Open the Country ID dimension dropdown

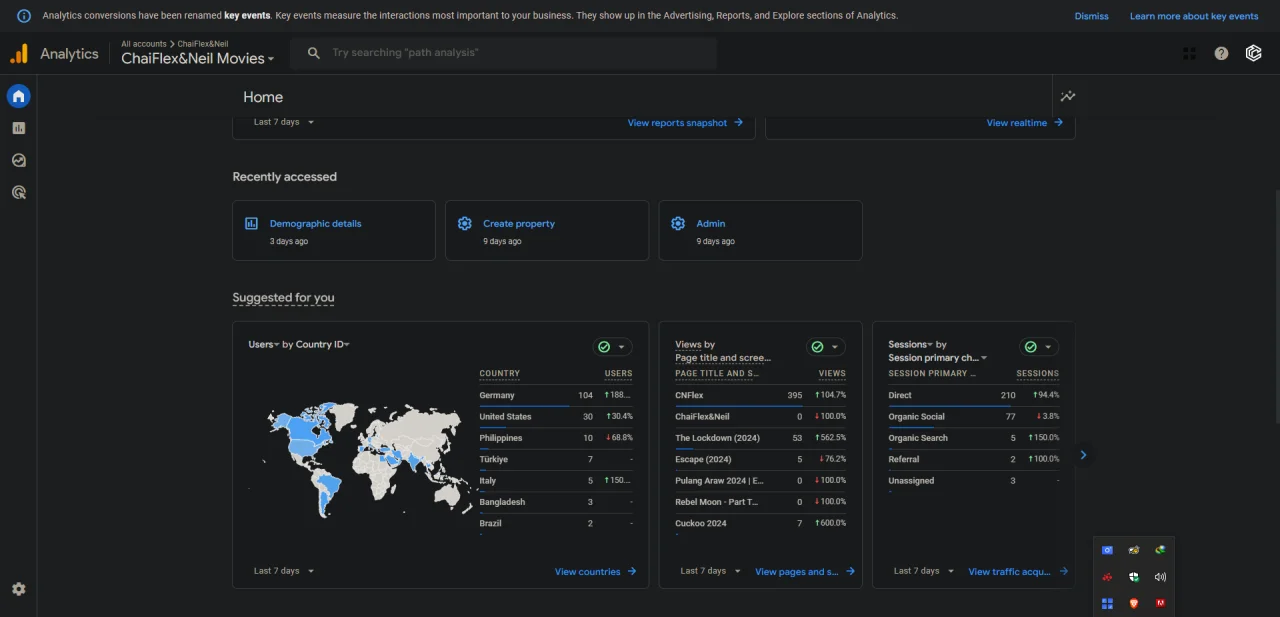pos(322,344)
